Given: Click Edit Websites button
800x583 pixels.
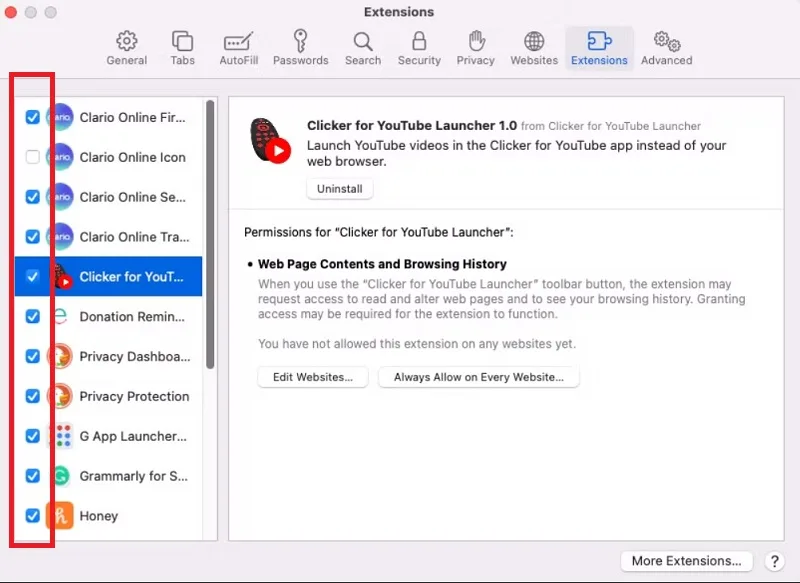Looking at the screenshot, I should coord(313,377).
